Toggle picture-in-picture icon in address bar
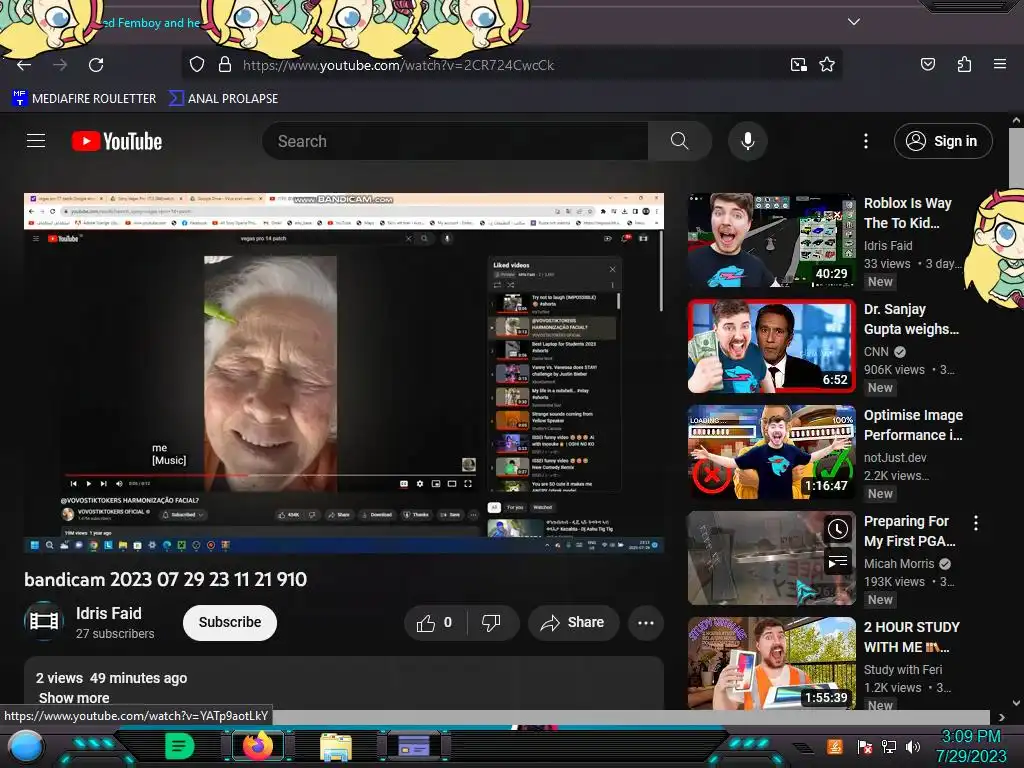1024x768 pixels. pyautogui.click(x=798, y=65)
